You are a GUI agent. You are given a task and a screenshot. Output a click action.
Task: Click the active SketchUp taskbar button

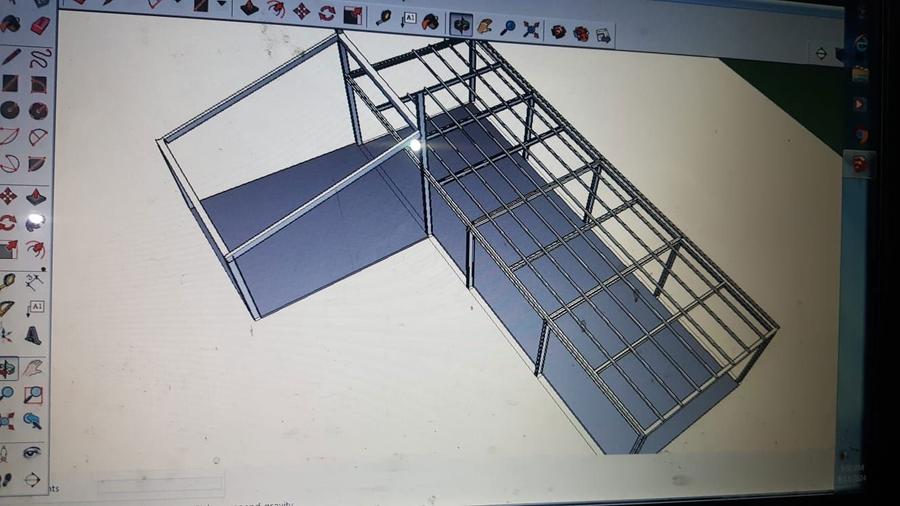tap(859, 165)
